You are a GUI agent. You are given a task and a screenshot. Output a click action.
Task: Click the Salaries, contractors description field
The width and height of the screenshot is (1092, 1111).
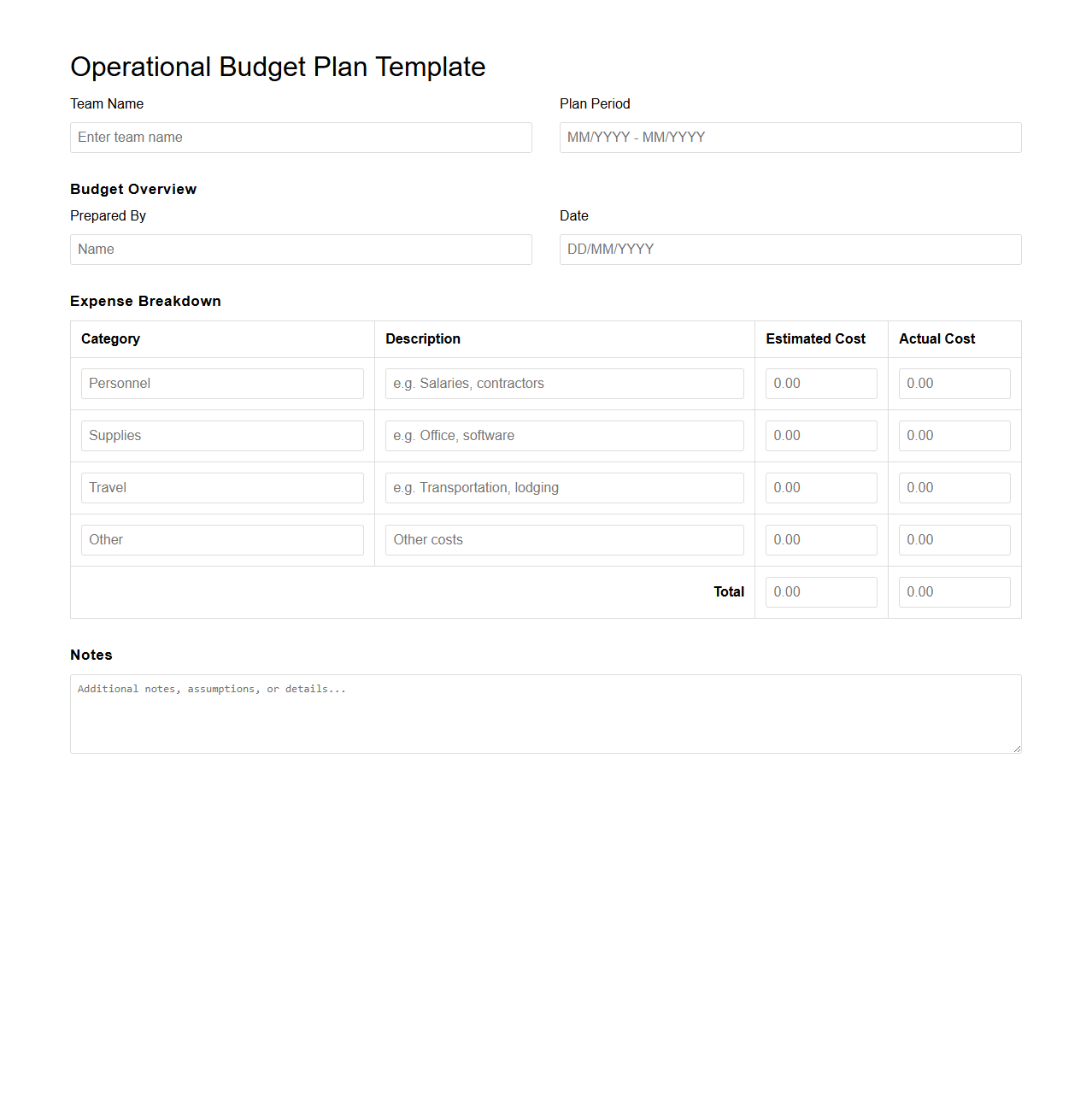[564, 384]
